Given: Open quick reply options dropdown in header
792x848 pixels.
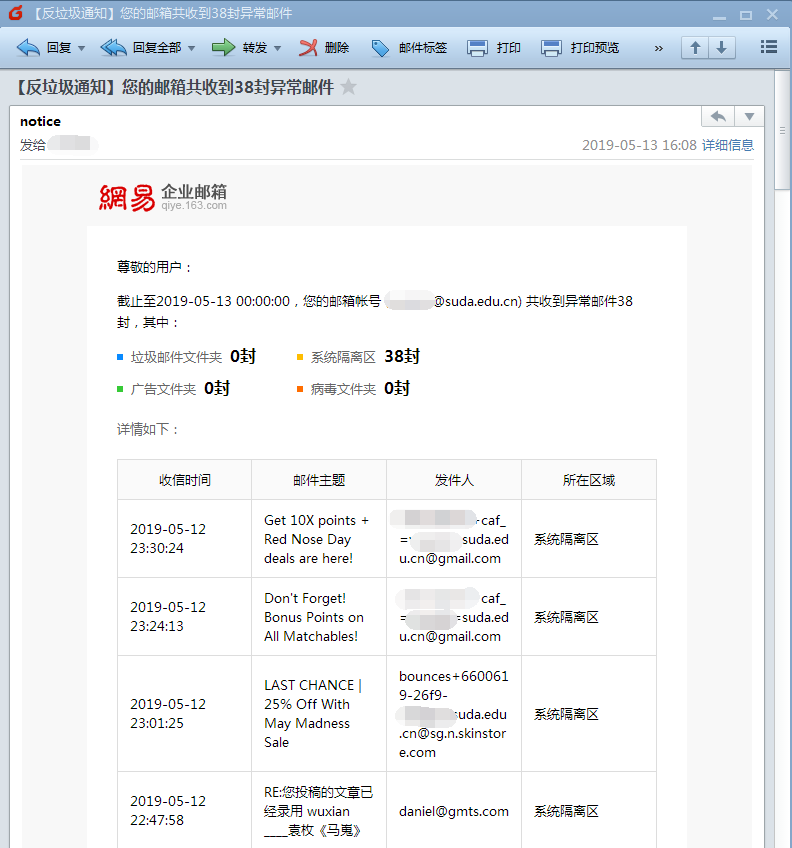Looking at the screenshot, I should tap(749, 117).
